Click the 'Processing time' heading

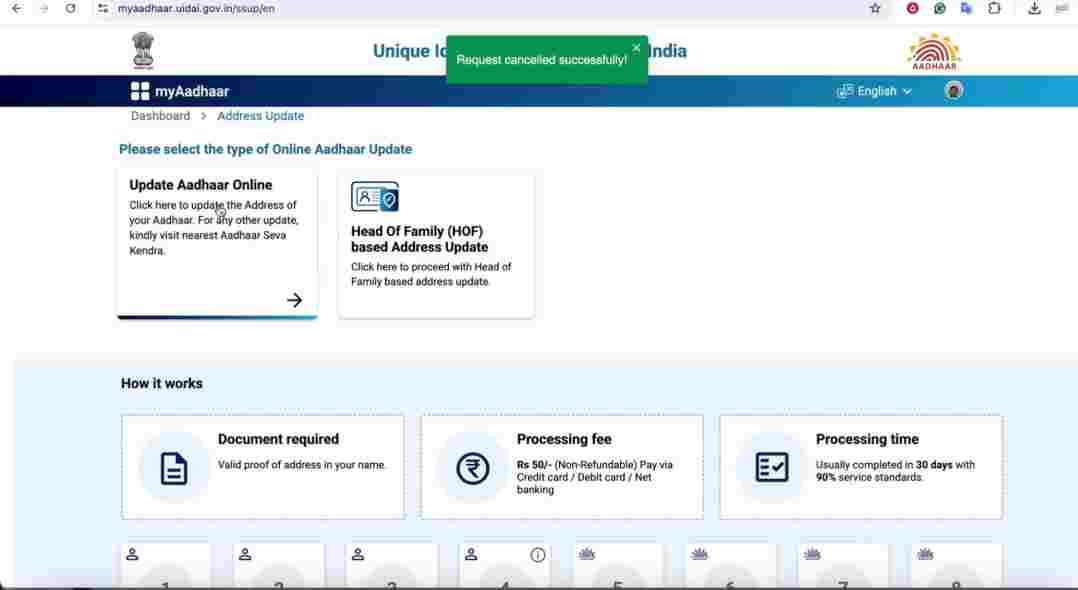(867, 439)
